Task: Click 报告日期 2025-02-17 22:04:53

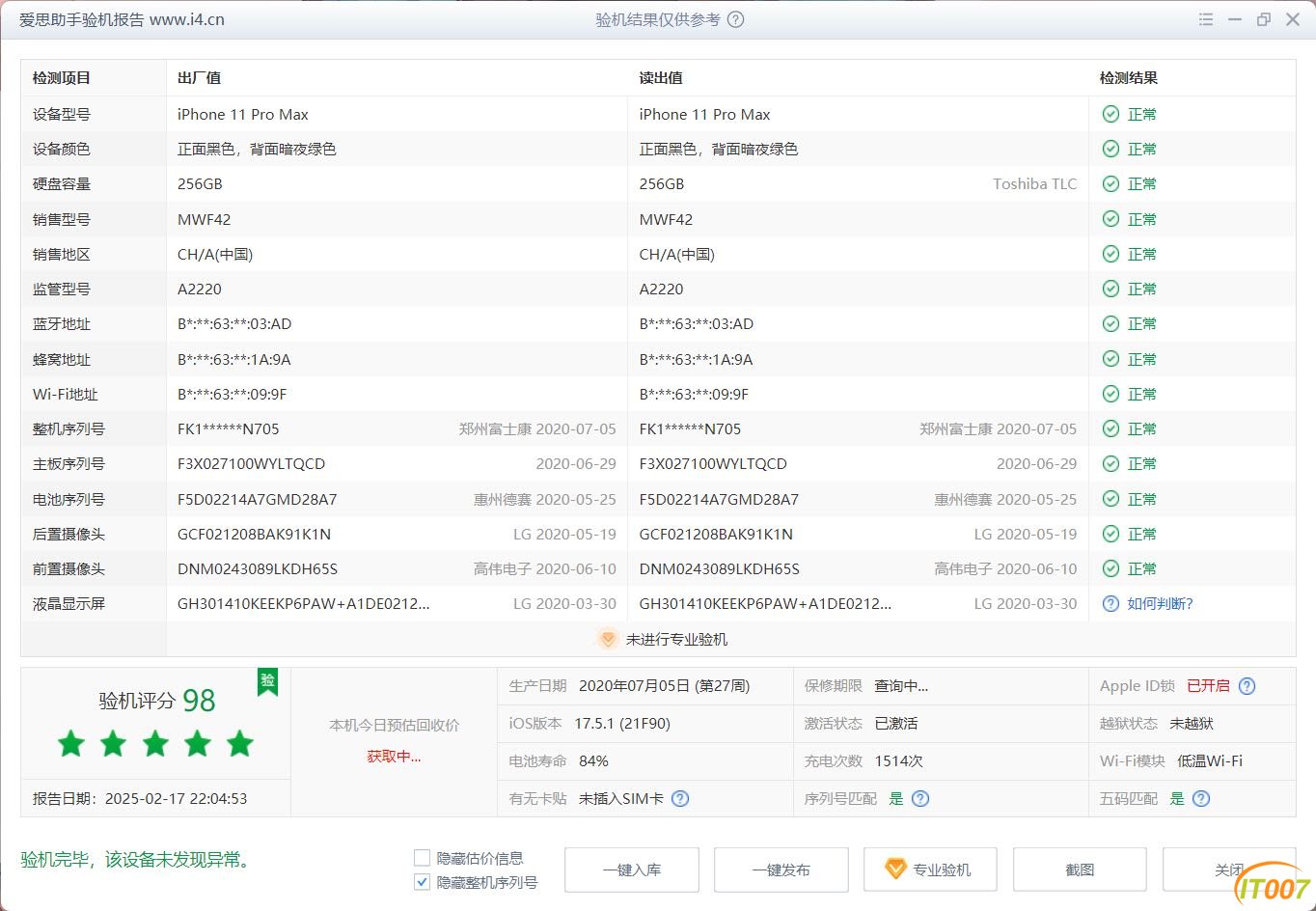Action: (x=140, y=798)
